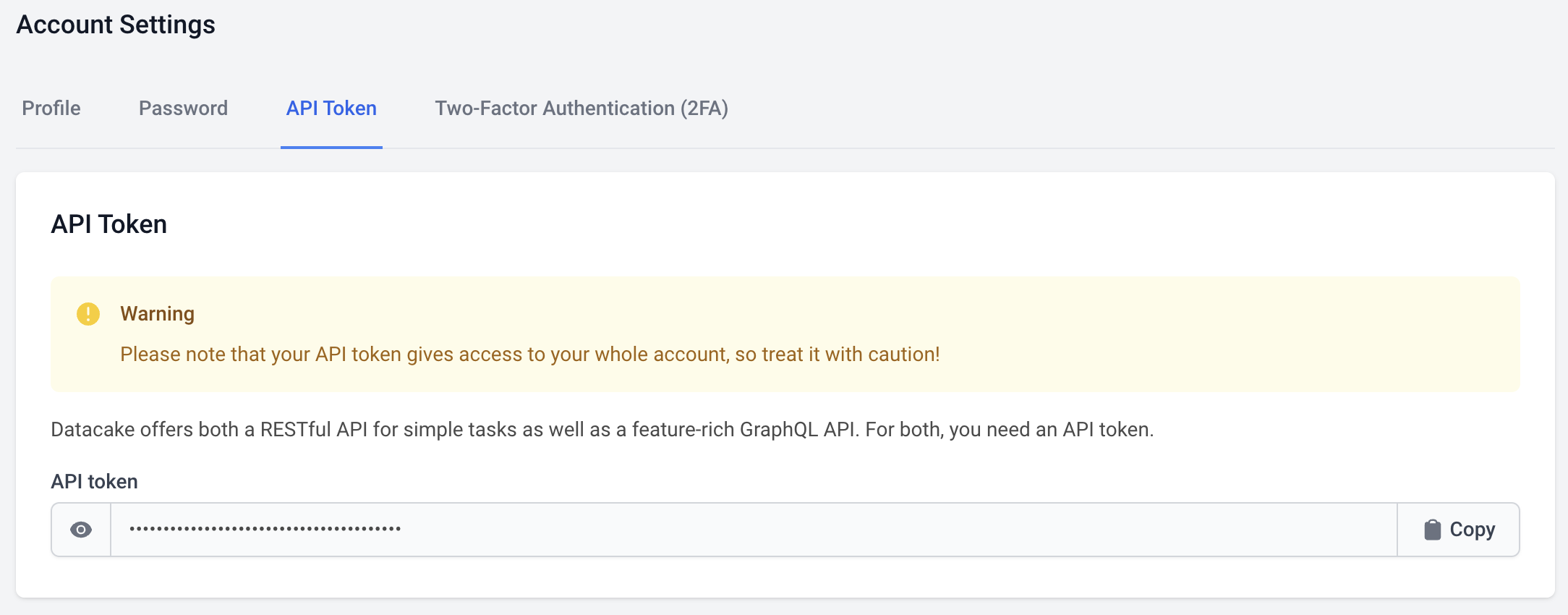Click the "API token" field label
The width and height of the screenshot is (1568, 615).
(x=94, y=482)
